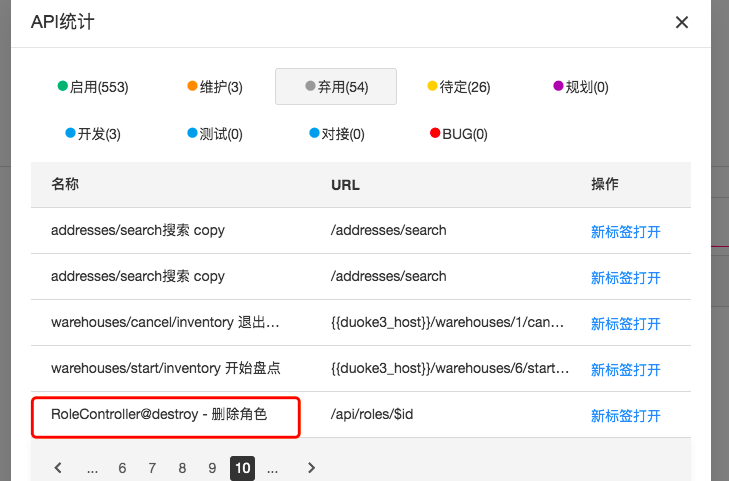This screenshot has width=729, height=481.
Task: Filter by 启用(553) status
Action: click(93, 87)
